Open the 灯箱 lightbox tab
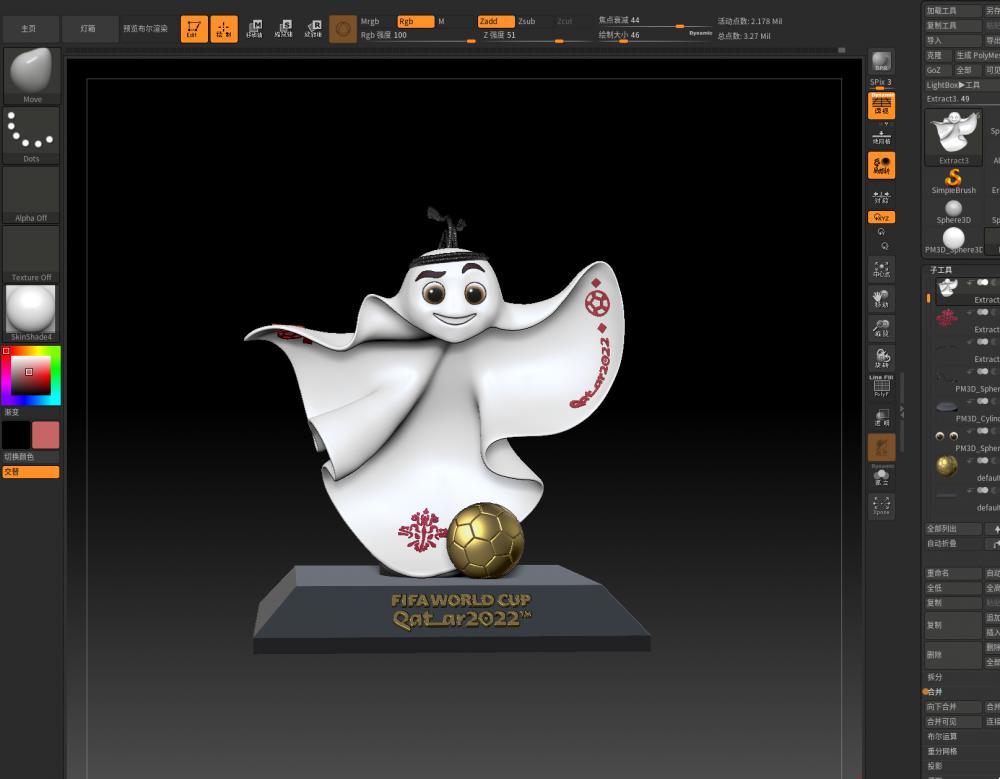 pyautogui.click(x=88, y=29)
